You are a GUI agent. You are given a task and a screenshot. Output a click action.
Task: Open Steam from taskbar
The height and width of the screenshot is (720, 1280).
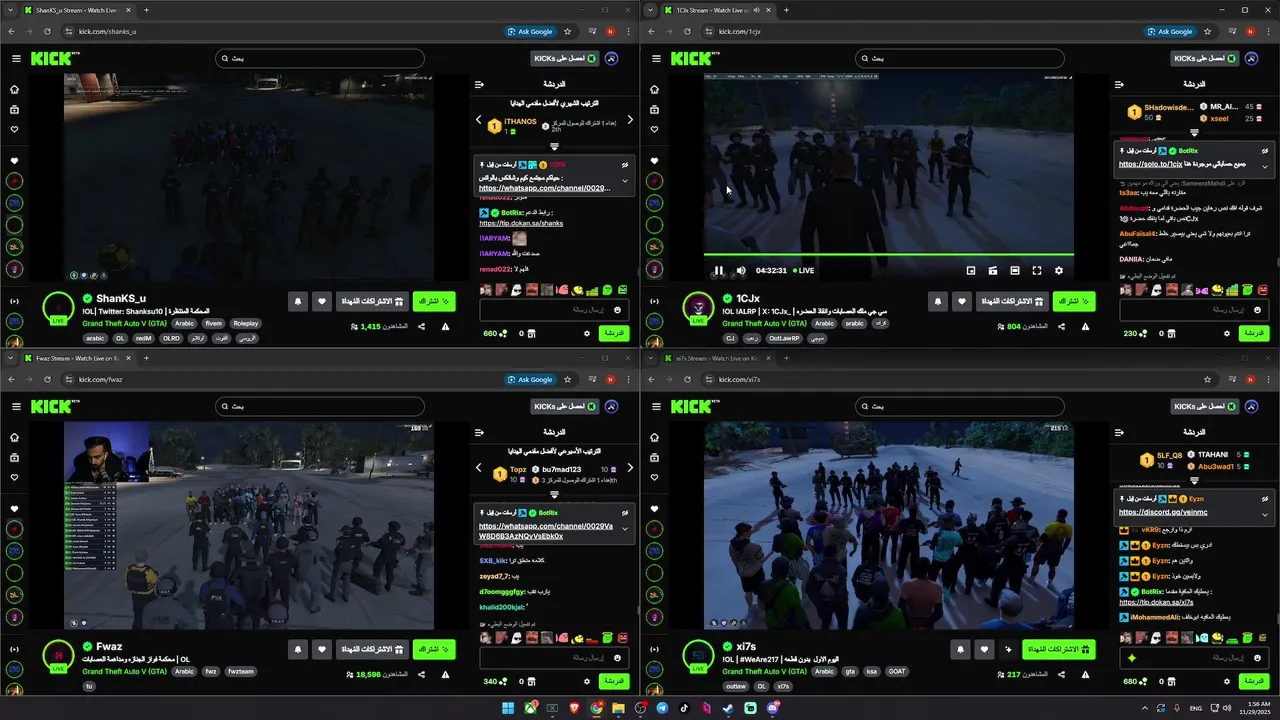point(728,708)
